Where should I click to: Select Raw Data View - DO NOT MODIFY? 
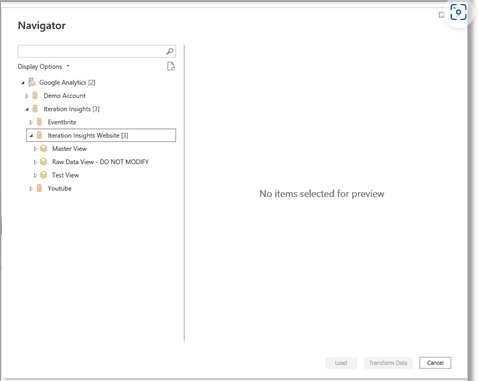pyautogui.click(x=100, y=162)
